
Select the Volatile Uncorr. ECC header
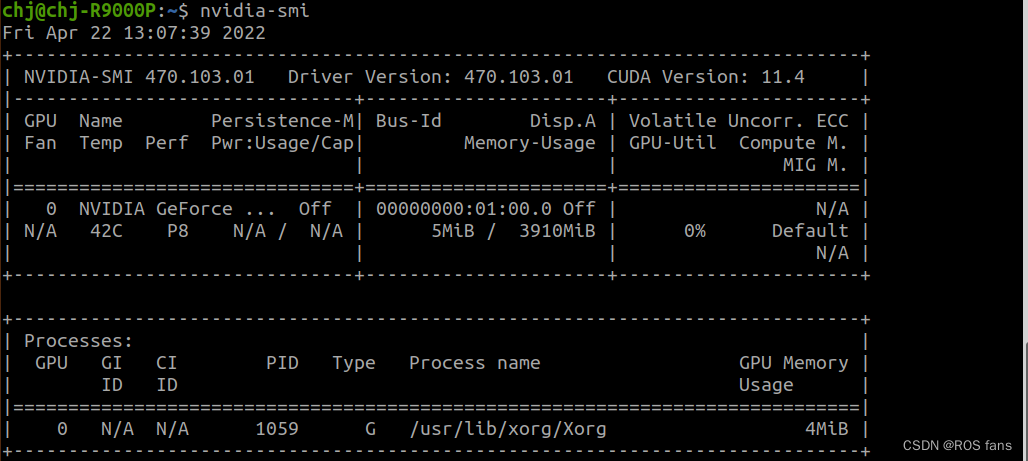739,121
